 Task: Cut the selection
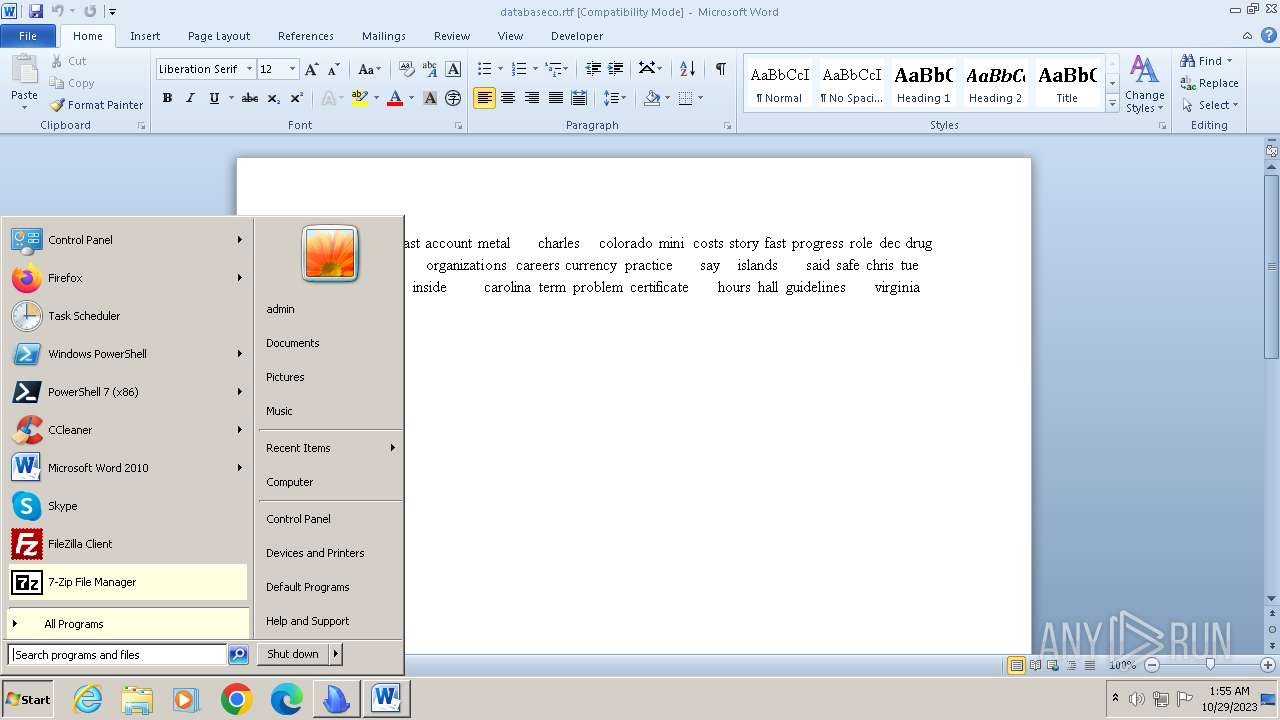point(69,61)
